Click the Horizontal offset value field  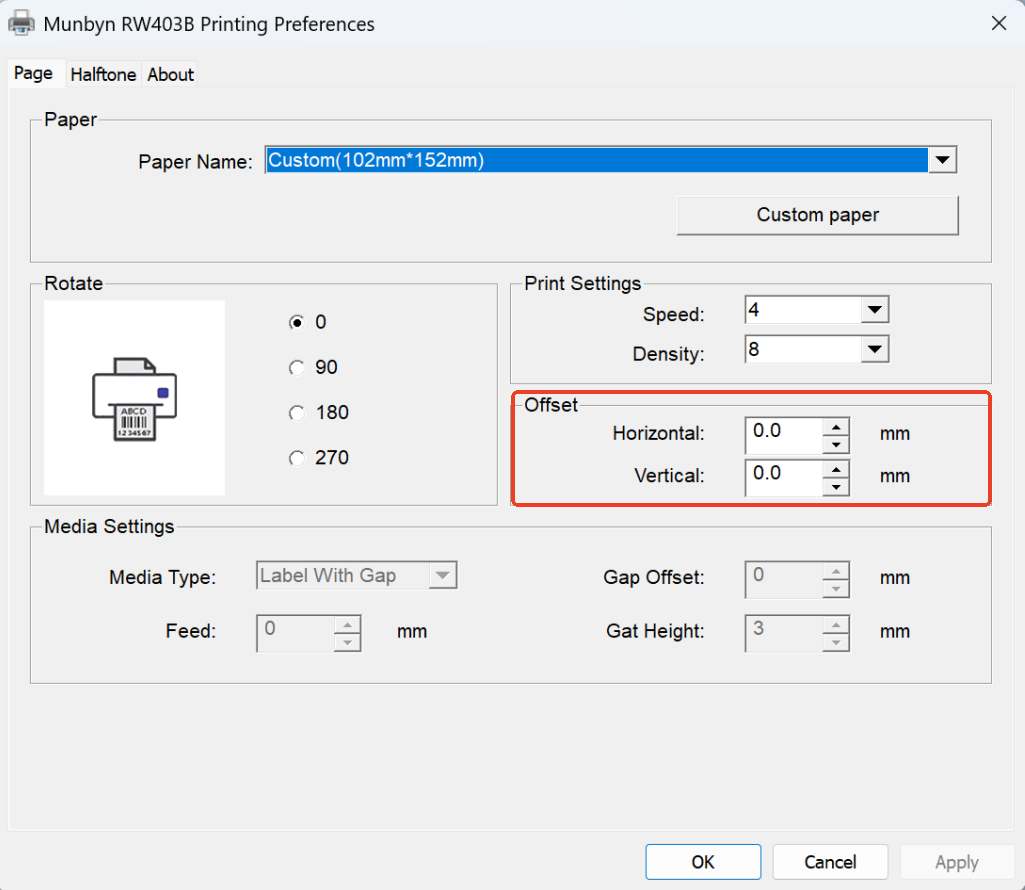coord(784,436)
